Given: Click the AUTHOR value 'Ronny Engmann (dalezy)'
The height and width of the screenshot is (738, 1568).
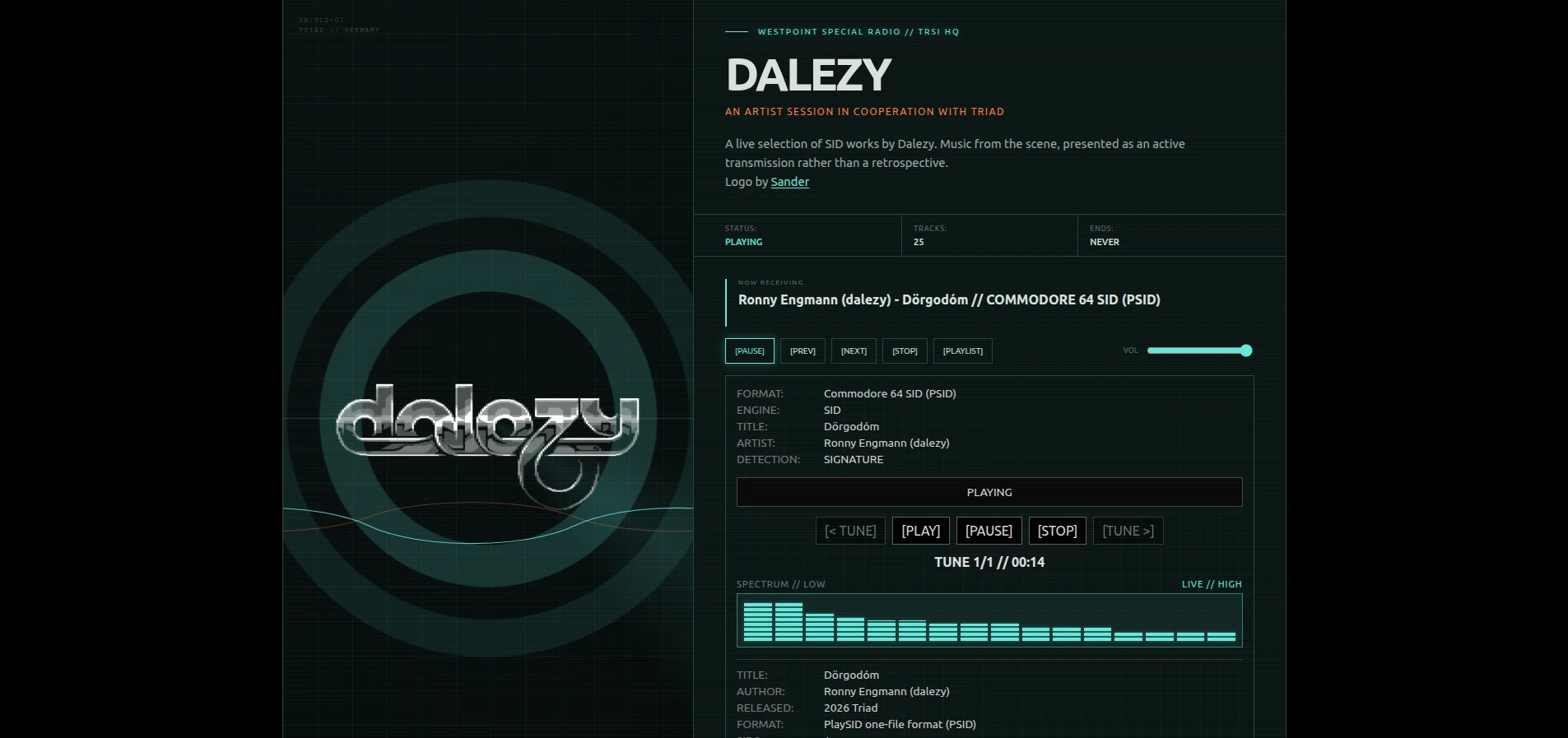Looking at the screenshot, I should click(886, 691).
